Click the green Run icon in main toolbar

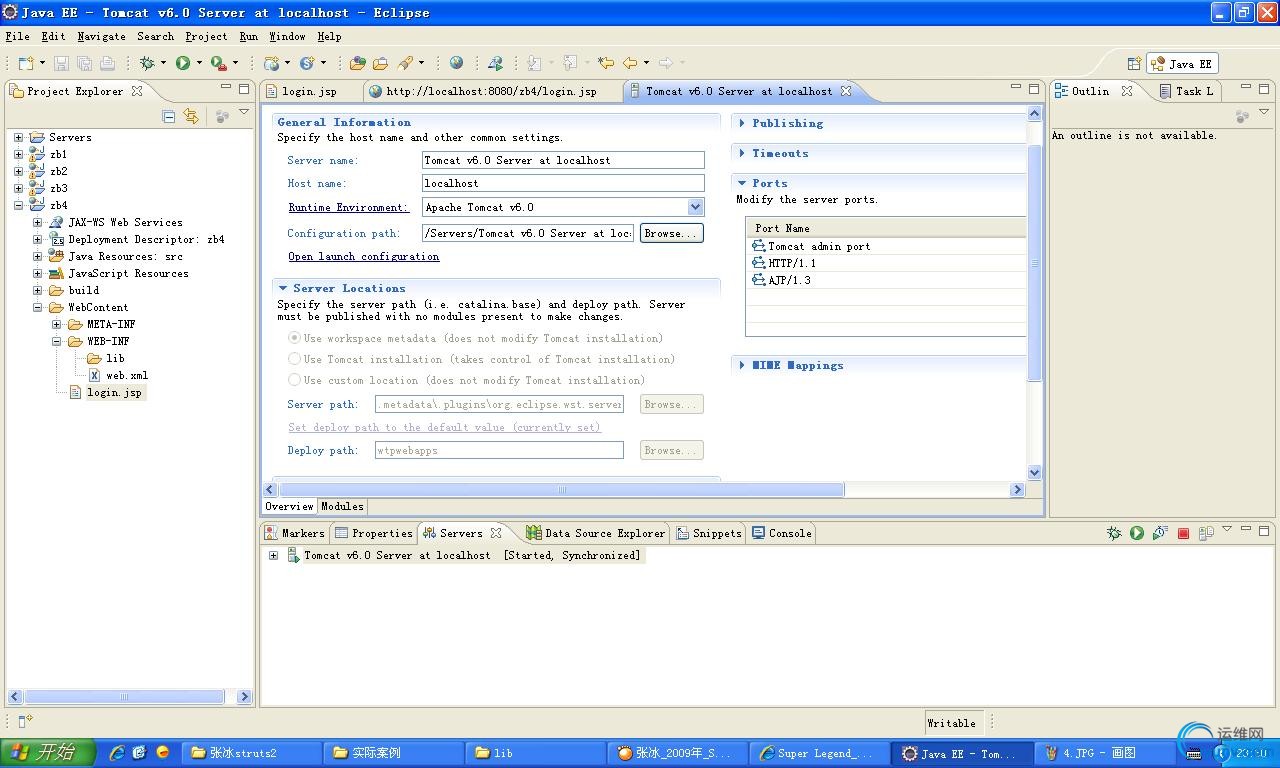183,63
